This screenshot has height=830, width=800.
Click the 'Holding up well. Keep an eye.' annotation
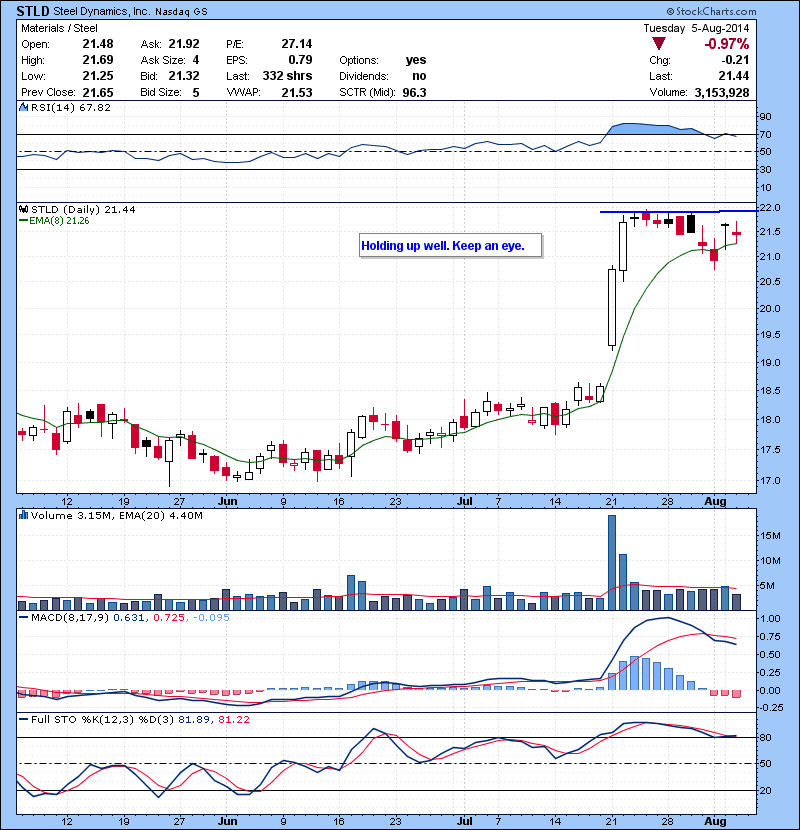pos(451,246)
